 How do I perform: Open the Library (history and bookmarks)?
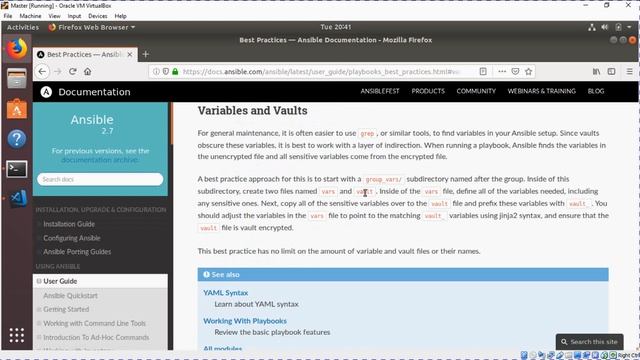point(596,71)
